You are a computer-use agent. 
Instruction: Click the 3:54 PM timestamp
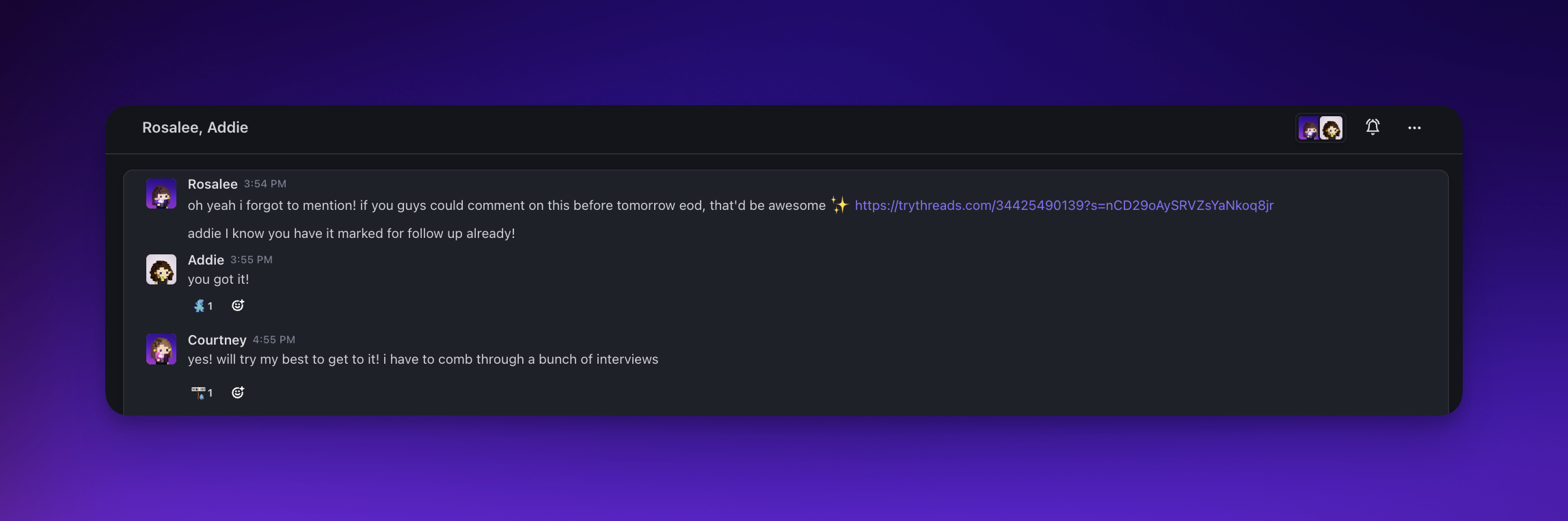point(265,184)
